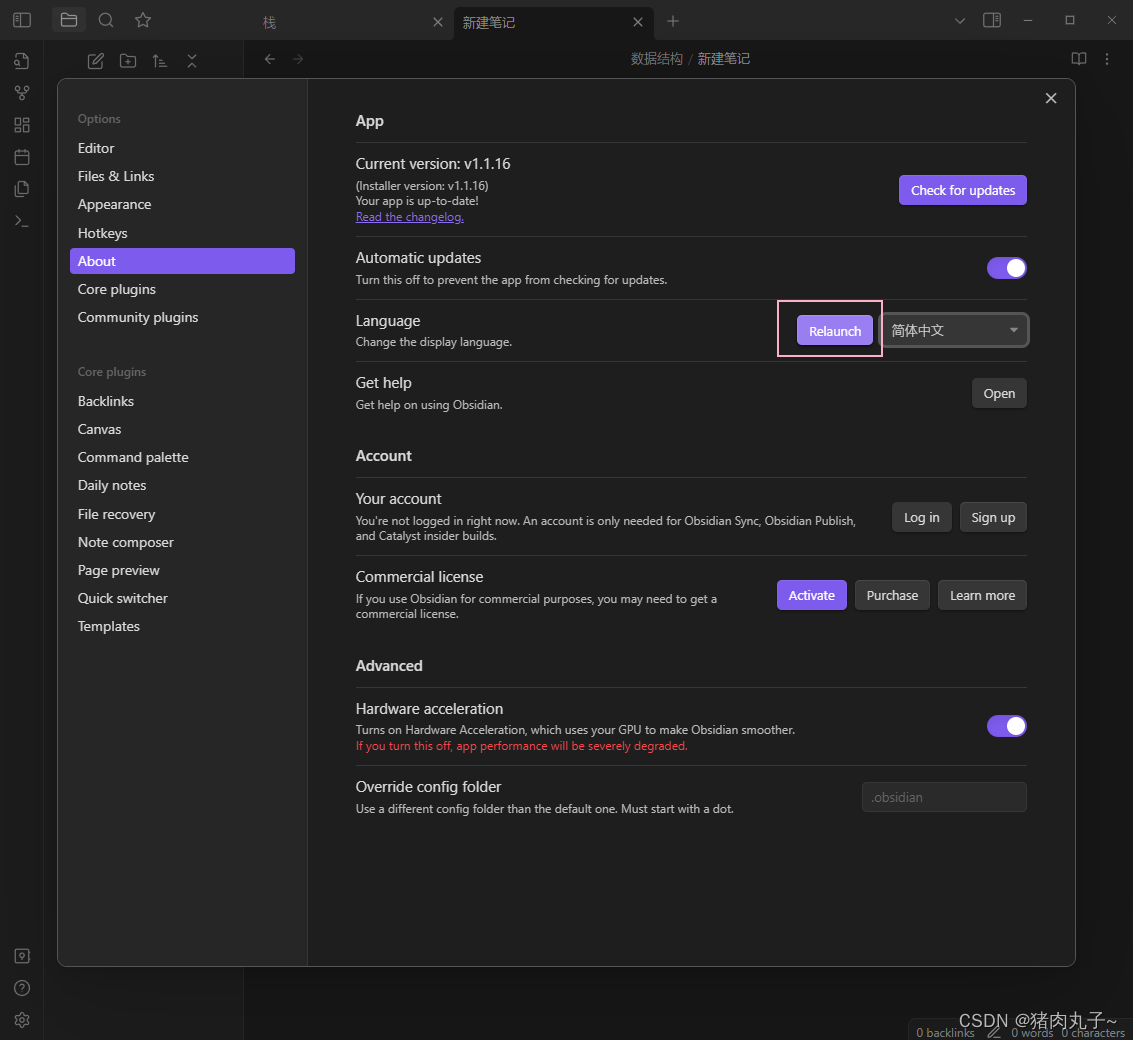This screenshot has height=1040, width=1133.
Task: Open Community plugins settings
Action: [182, 317]
